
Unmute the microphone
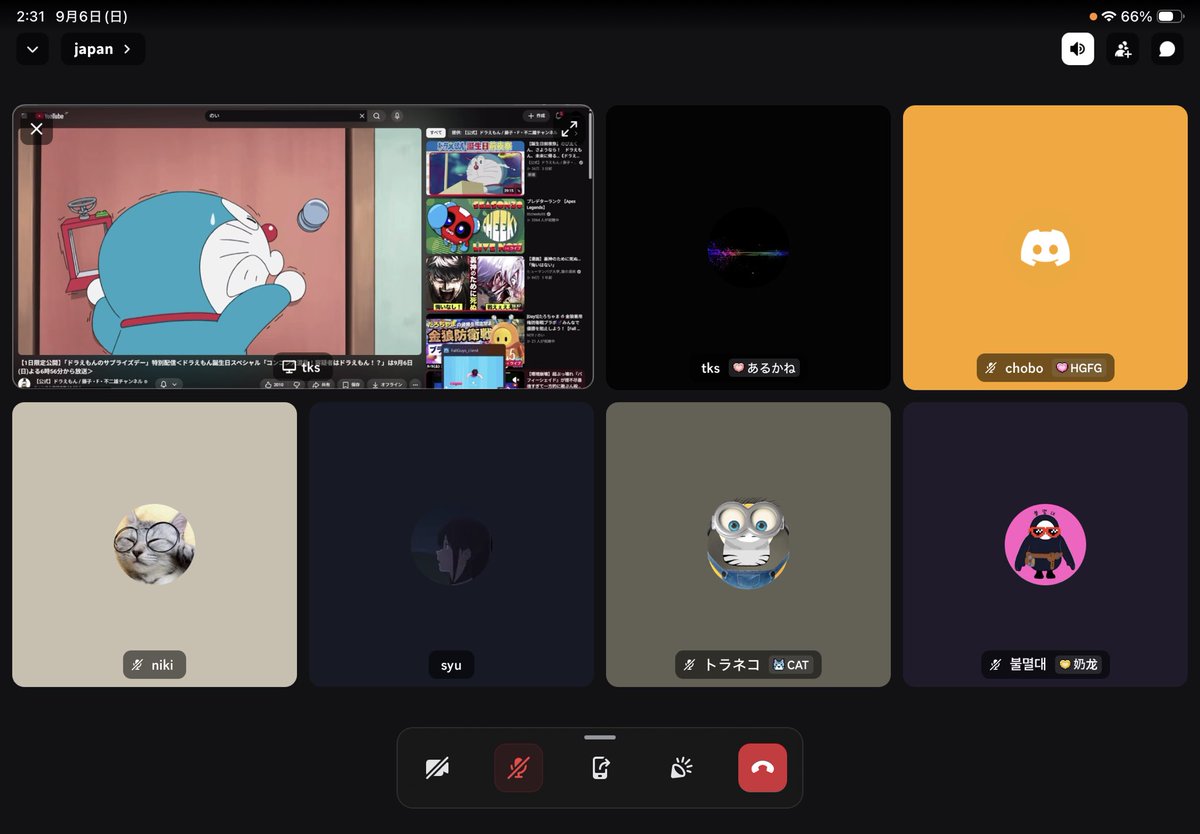tap(518, 768)
